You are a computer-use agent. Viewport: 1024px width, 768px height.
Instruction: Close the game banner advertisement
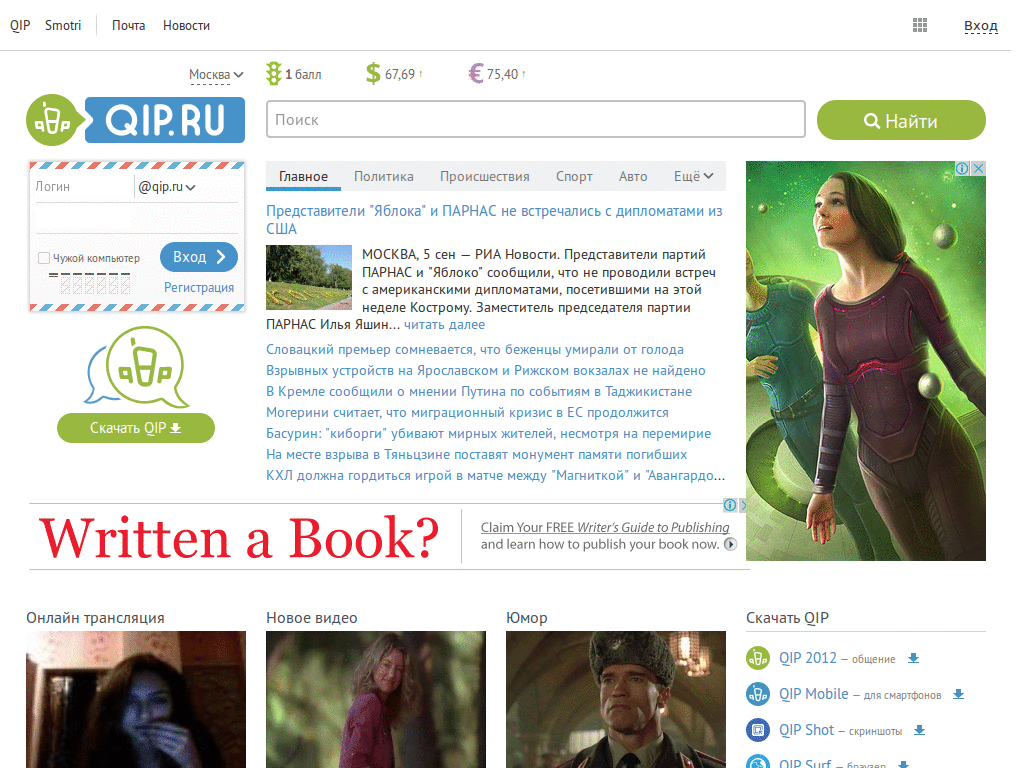[x=978, y=168]
